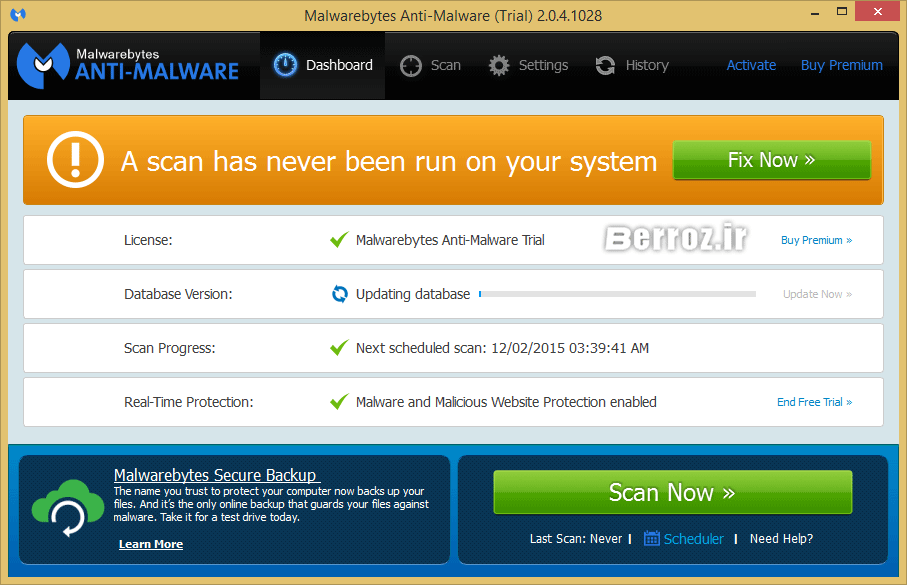The width and height of the screenshot is (907, 585).
Task: Click 'A scan has never been run' message
Action: (x=389, y=161)
